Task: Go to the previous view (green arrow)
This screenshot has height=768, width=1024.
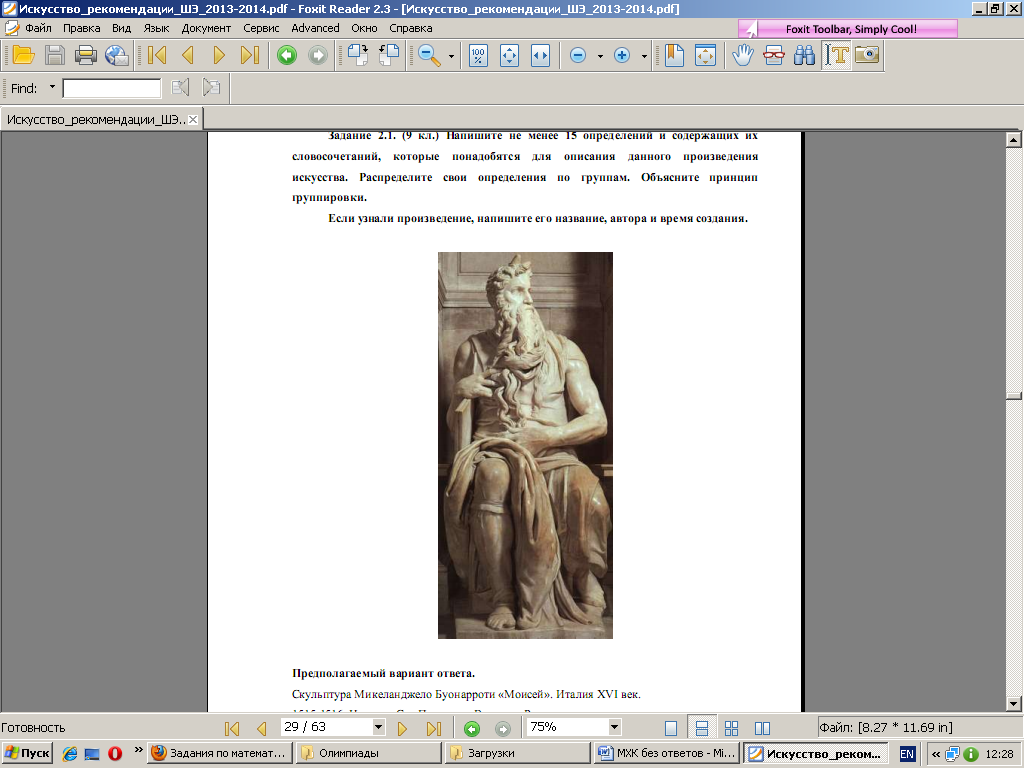Action: 287,56
